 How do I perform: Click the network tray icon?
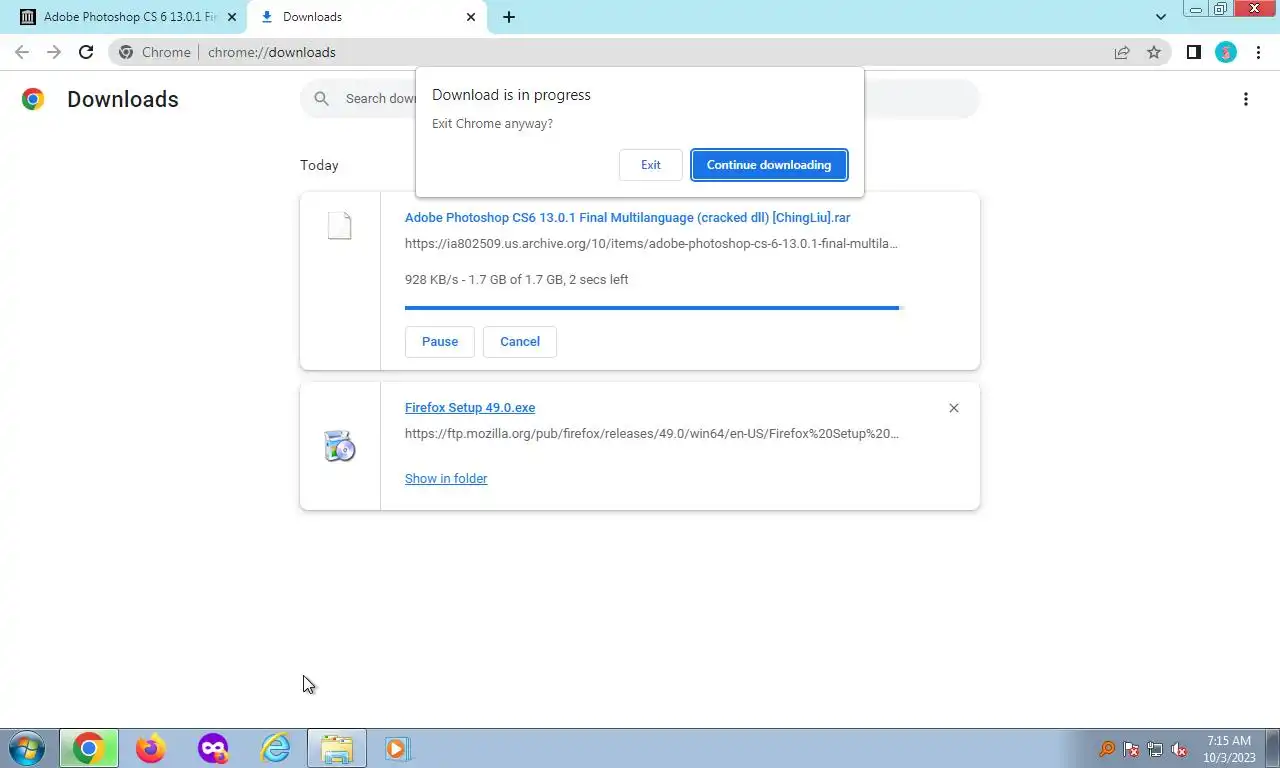pyautogui.click(x=1155, y=749)
